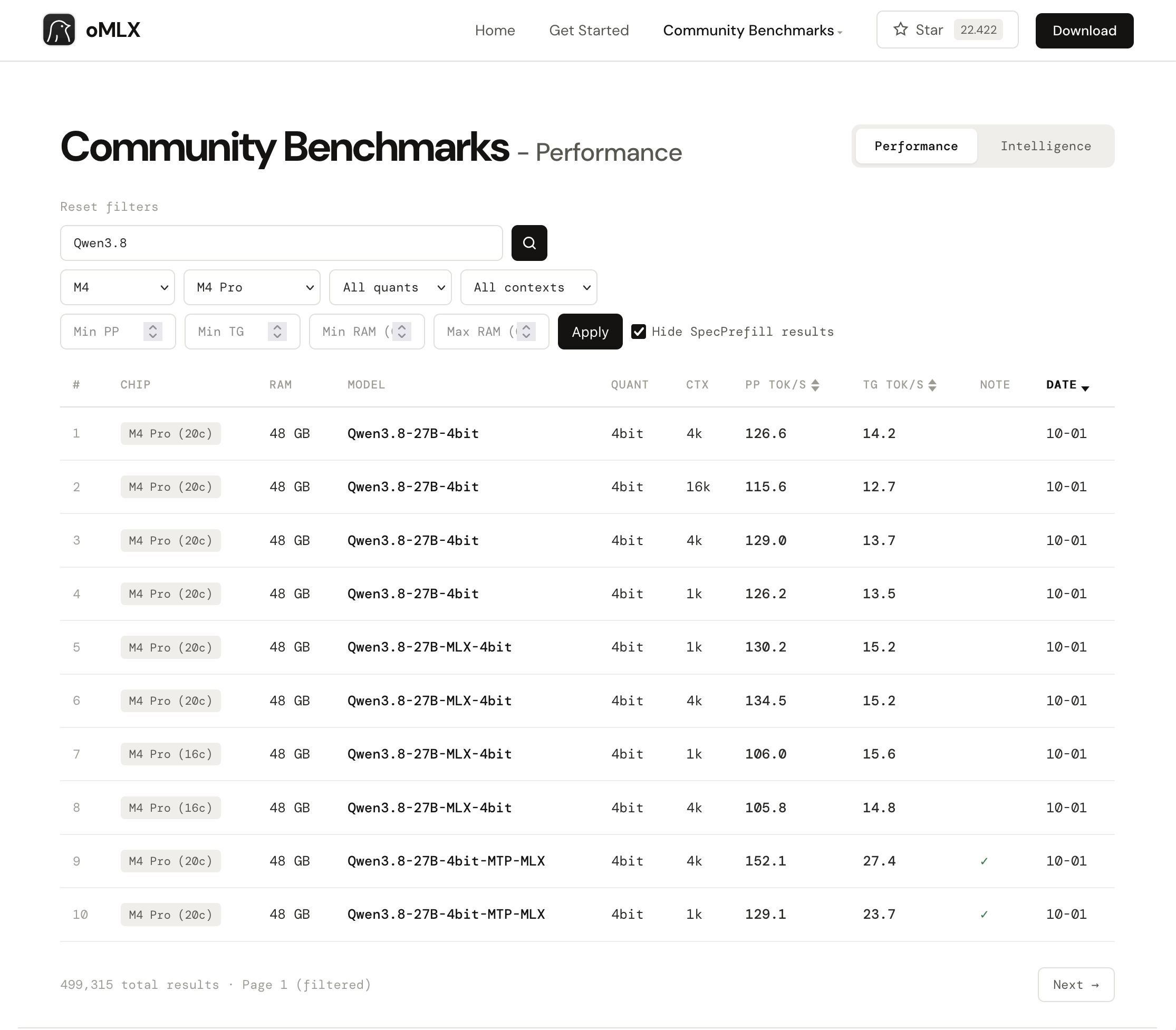
Task: Click Qwen3.8-27B-MLX-4bit model in row 5
Action: (x=430, y=647)
